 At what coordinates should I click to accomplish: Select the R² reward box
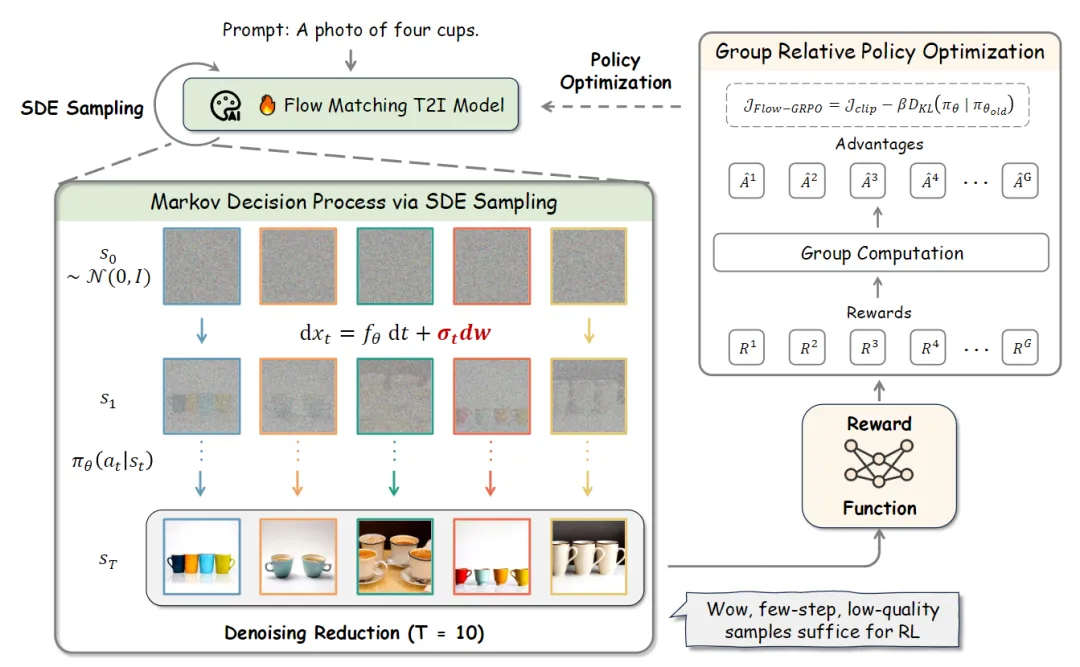(807, 347)
